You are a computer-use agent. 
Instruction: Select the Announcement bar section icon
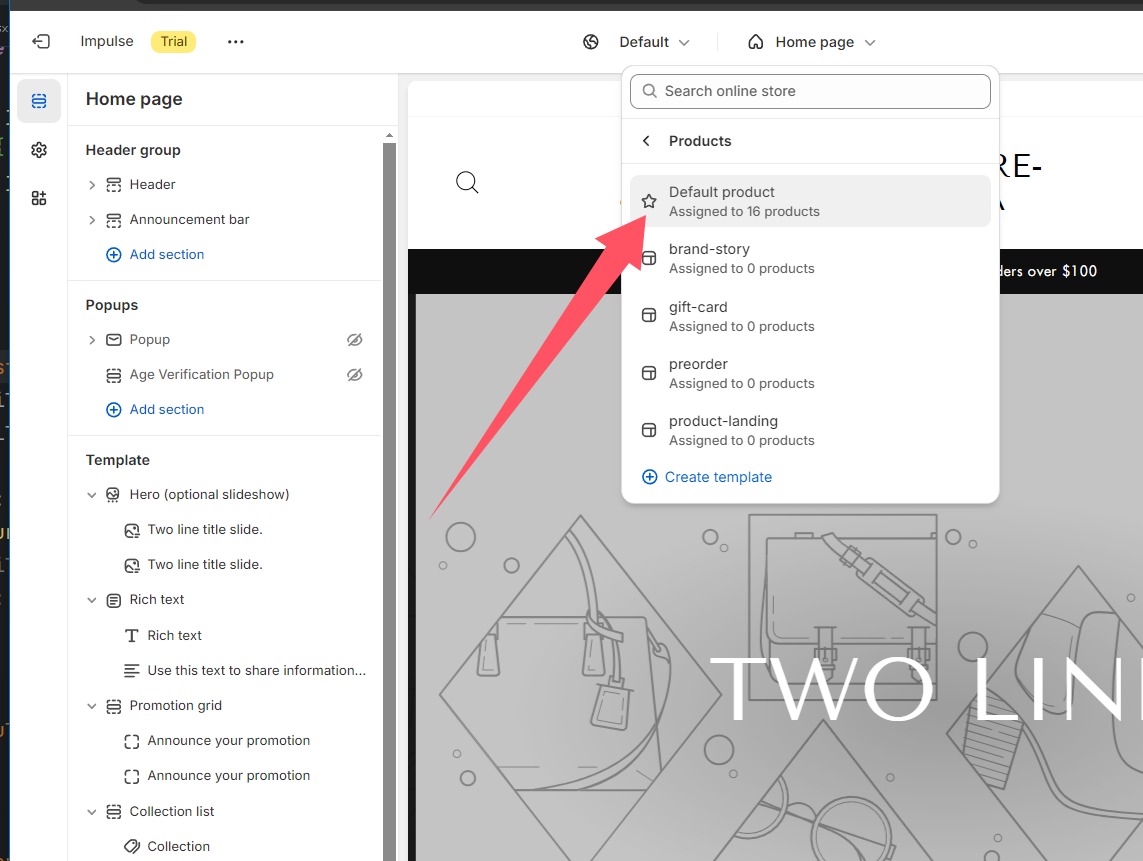[x=114, y=220]
